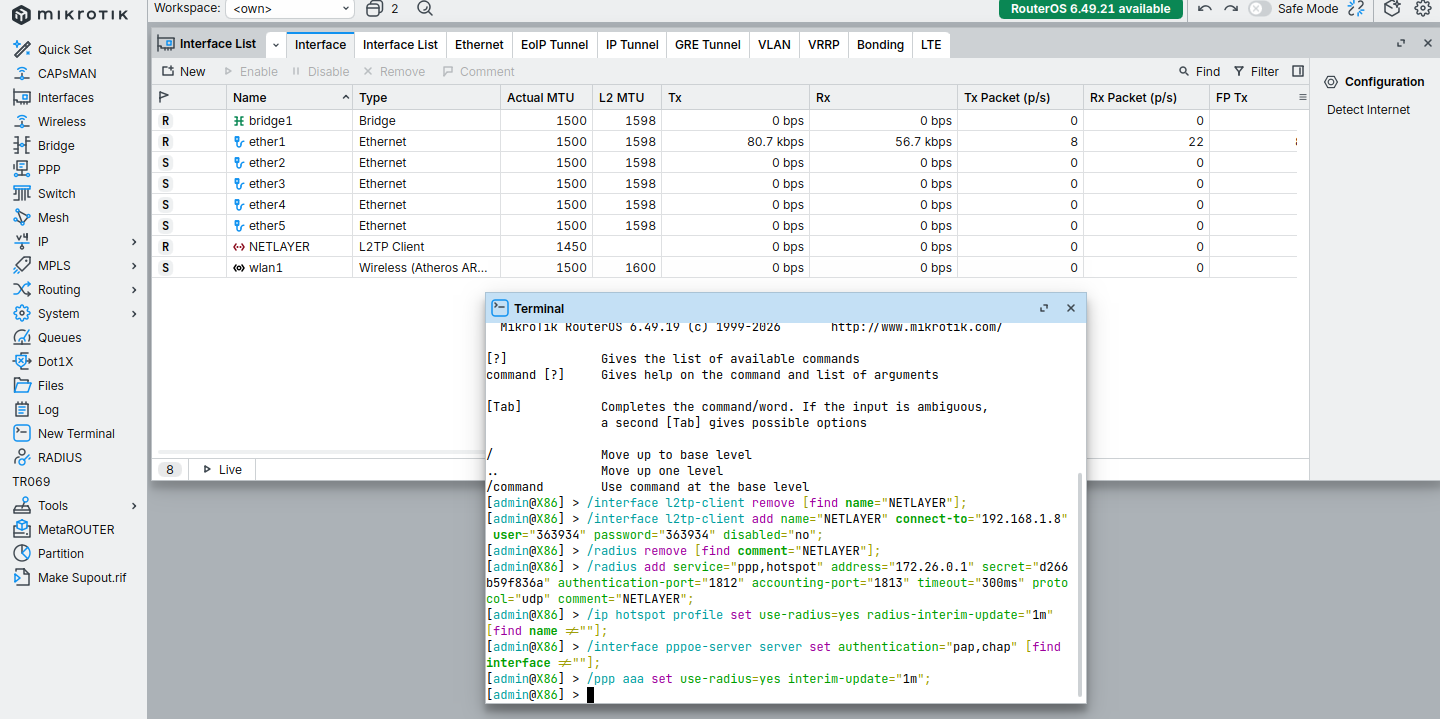Expand the MPLS submenu
The height and width of the screenshot is (719, 1440).
pos(134,265)
